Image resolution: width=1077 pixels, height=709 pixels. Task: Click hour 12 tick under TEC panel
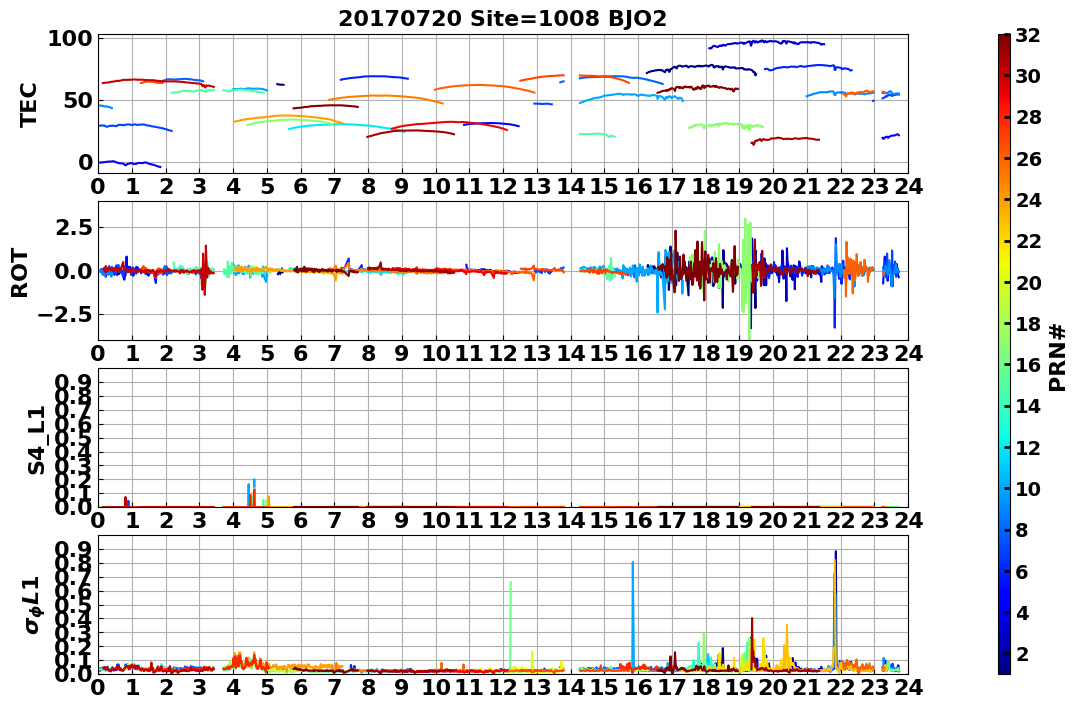tap(503, 186)
